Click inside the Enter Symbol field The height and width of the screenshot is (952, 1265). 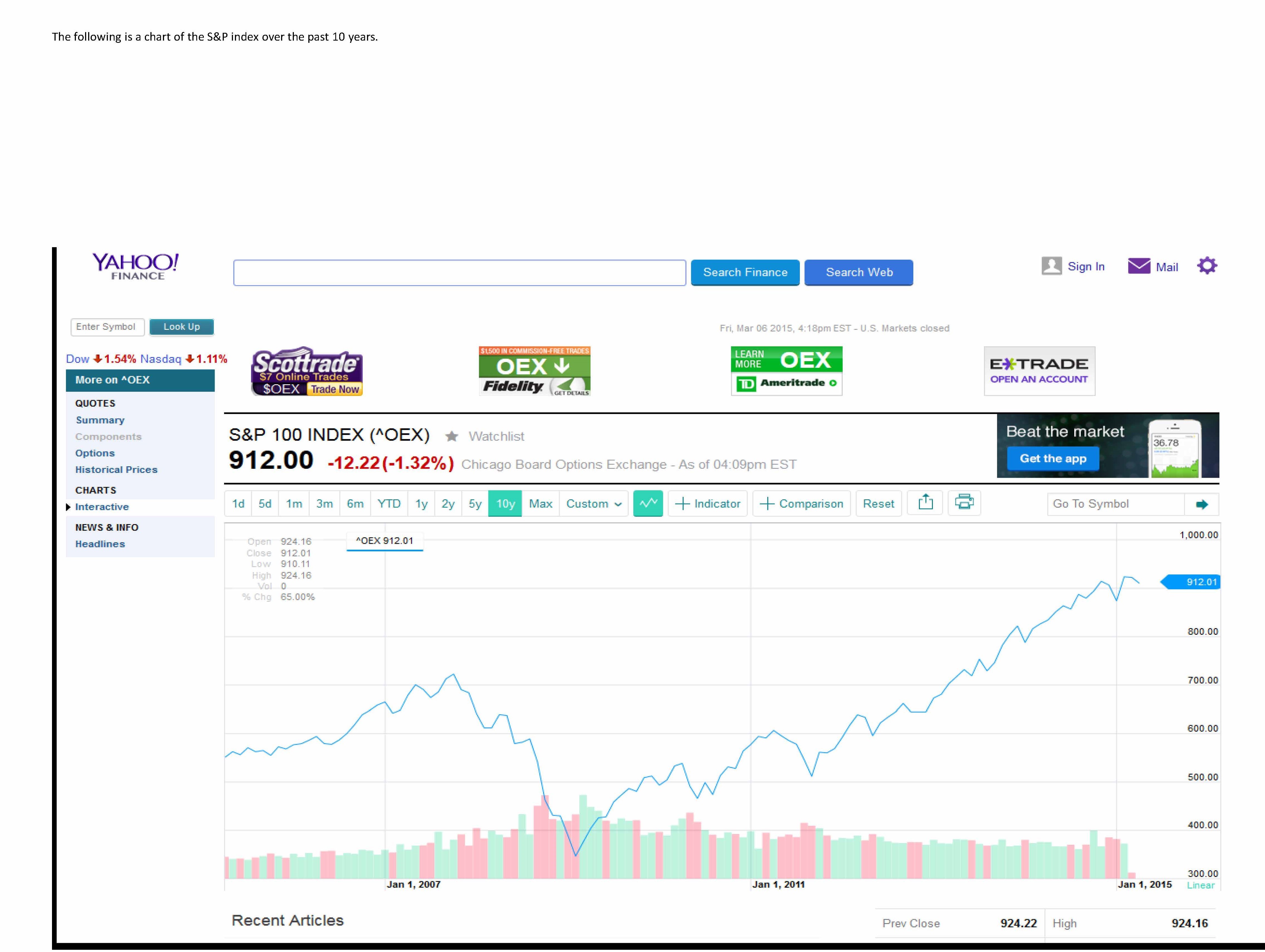click(x=107, y=326)
